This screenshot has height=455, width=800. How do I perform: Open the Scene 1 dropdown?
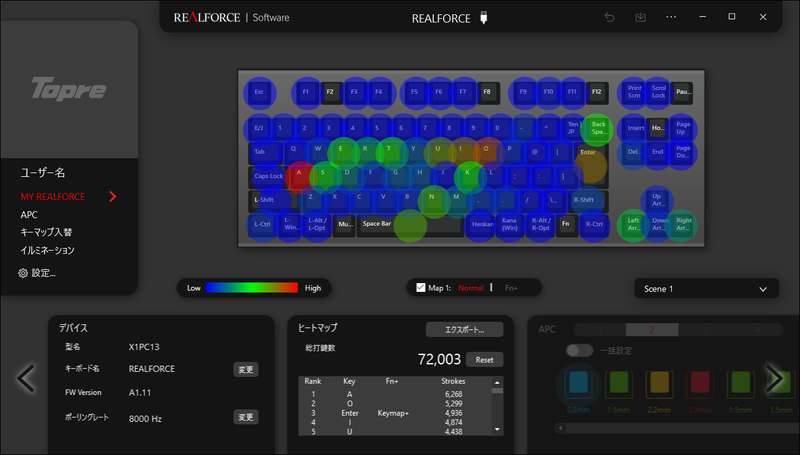pos(706,288)
